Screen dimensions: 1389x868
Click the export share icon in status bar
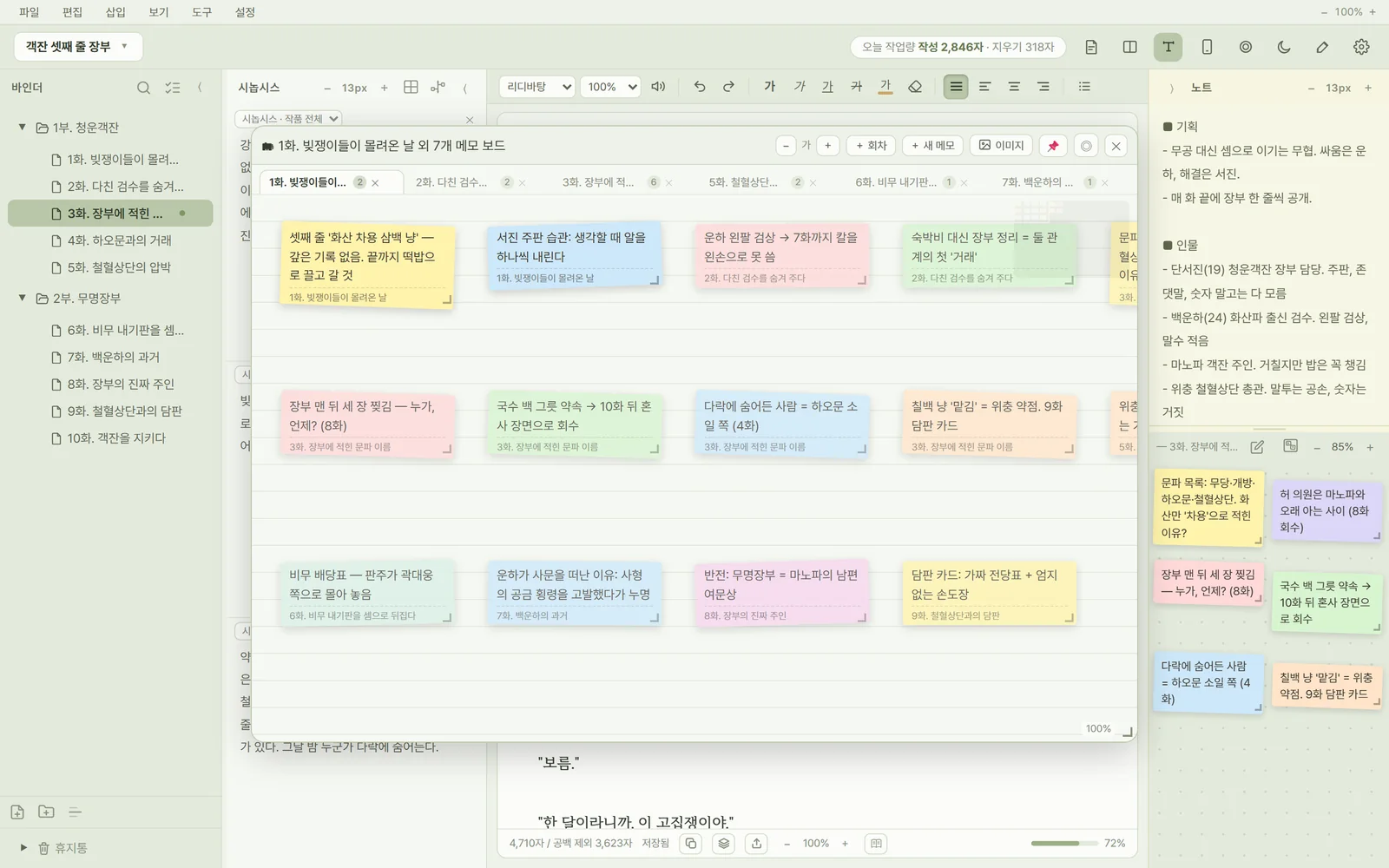click(757, 843)
